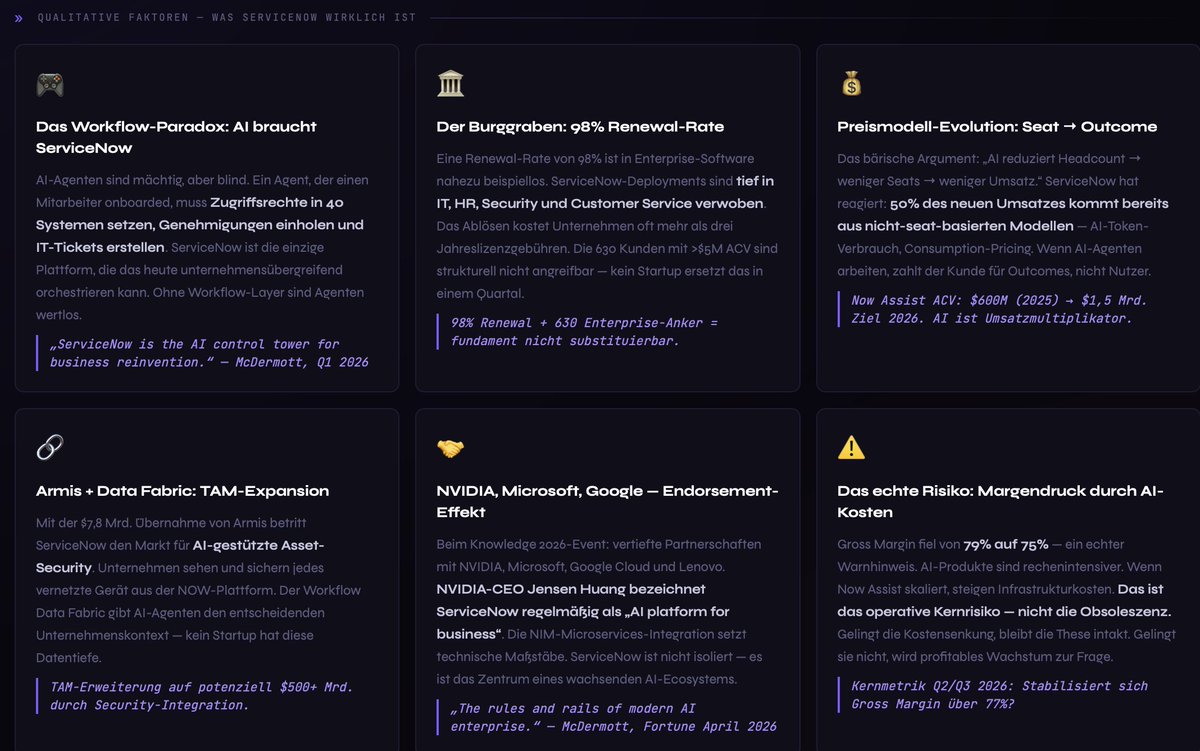1200x751 pixels.
Task: Click the game controller emoji icon
Action: click(x=50, y=85)
